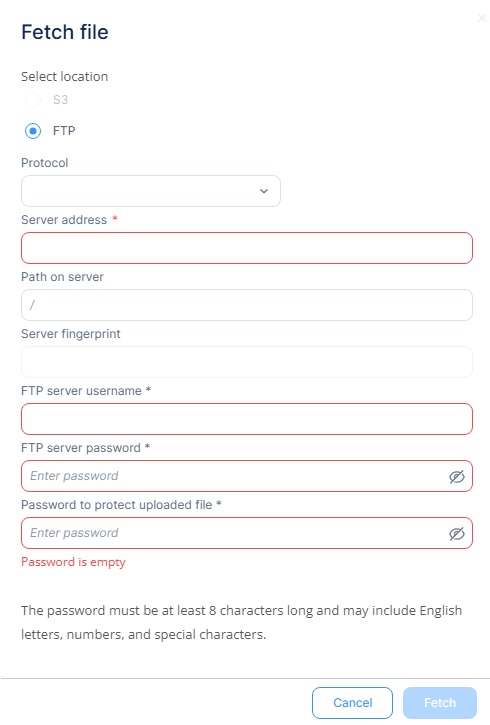Image resolution: width=490 pixels, height=725 pixels.
Task: Click the FTP server username label
Action: pyautogui.click(x=81, y=391)
